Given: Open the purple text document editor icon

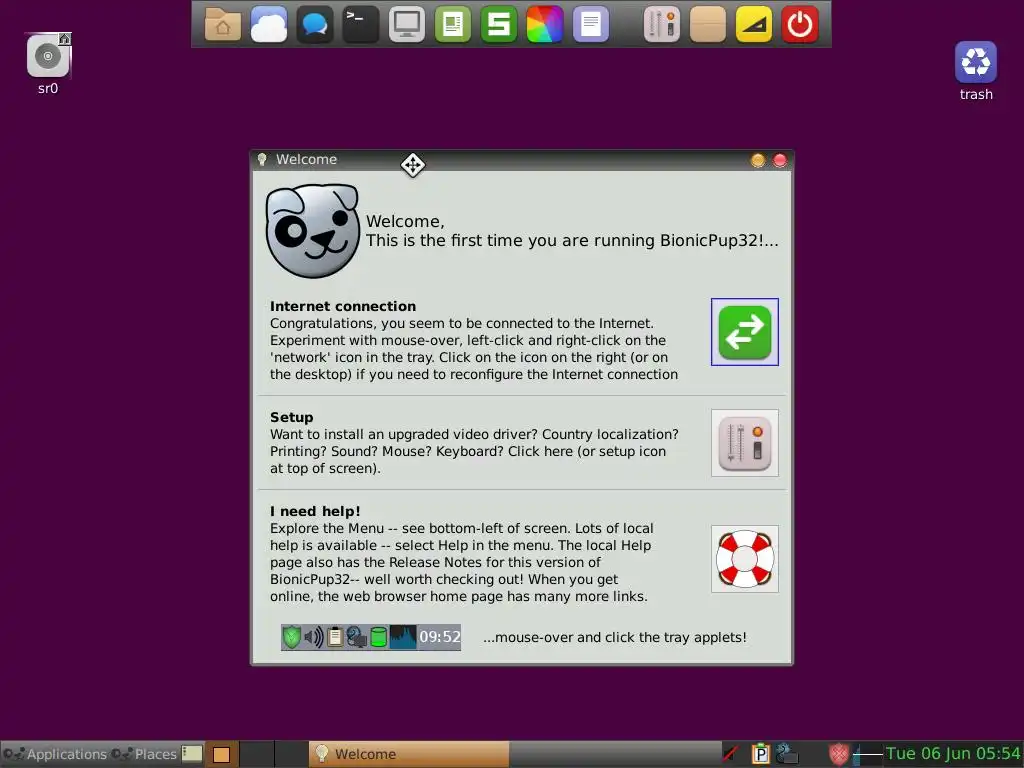Looking at the screenshot, I should [591, 24].
